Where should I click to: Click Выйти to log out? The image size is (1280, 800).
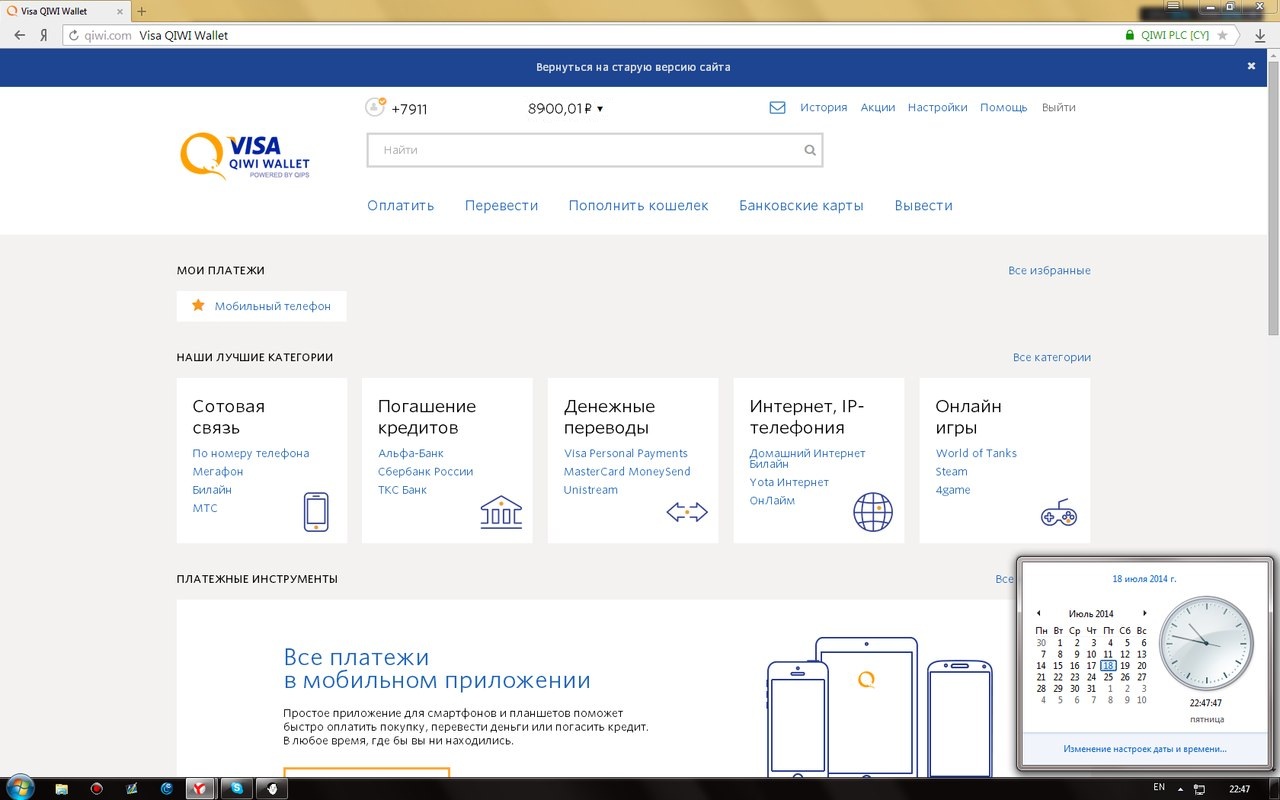tap(1058, 107)
